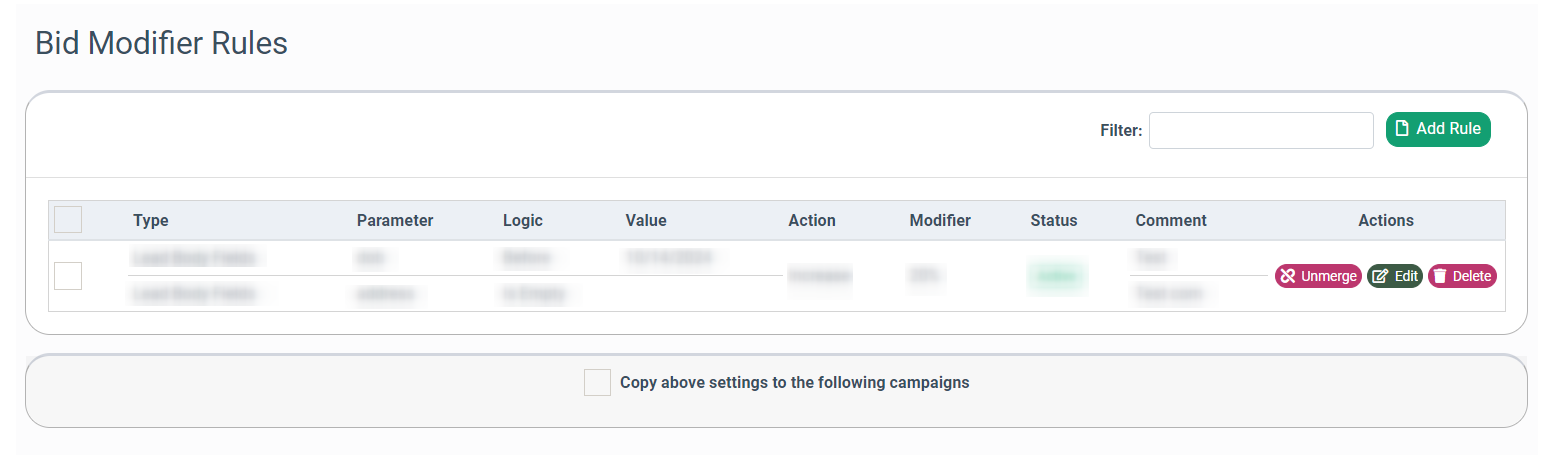Click the Bid Modifier Rules heading
Viewport: 1549px width, 455px height.
[x=161, y=43]
